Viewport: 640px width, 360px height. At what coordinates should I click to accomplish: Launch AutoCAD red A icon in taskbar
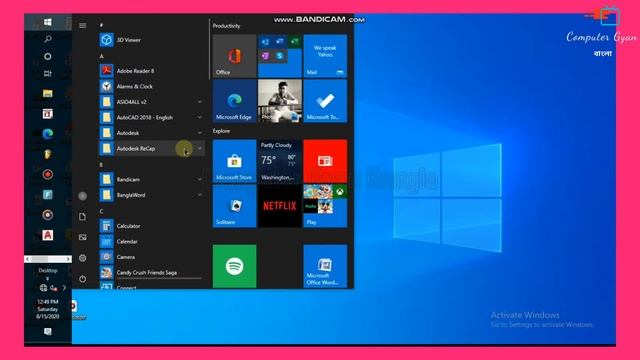point(48,235)
